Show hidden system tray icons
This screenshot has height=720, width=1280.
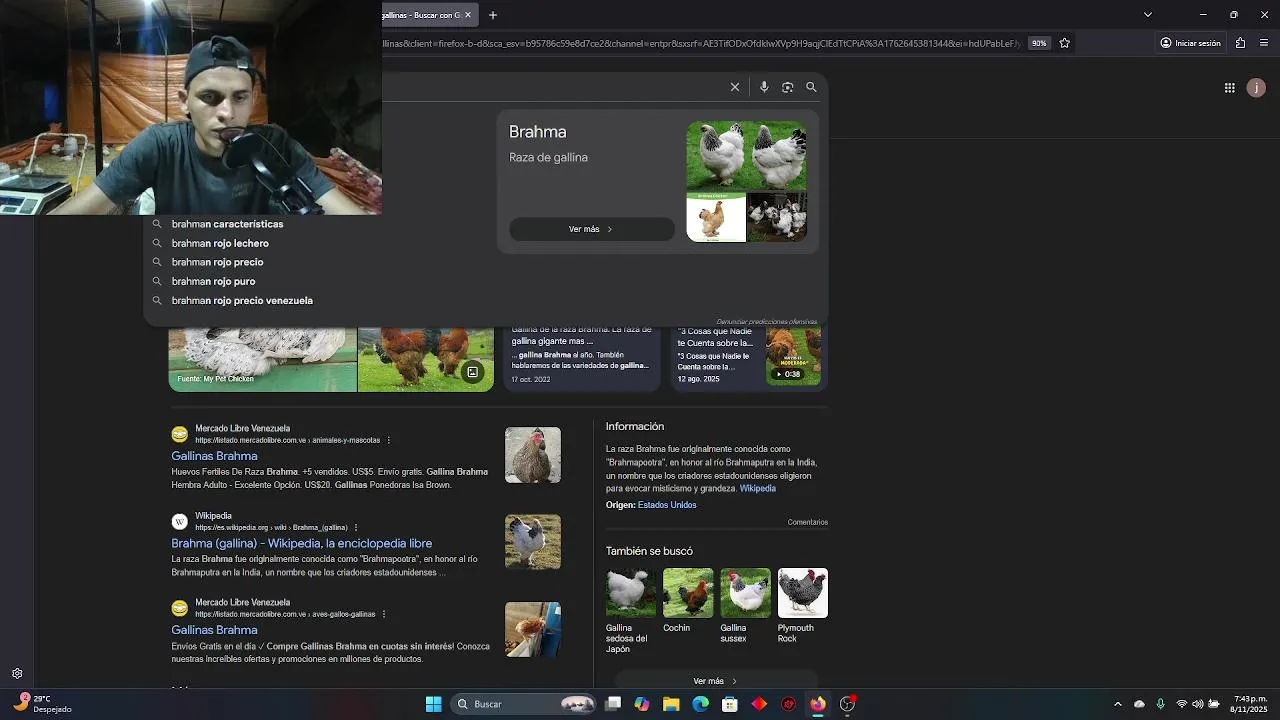click(x=1118, y=704)
